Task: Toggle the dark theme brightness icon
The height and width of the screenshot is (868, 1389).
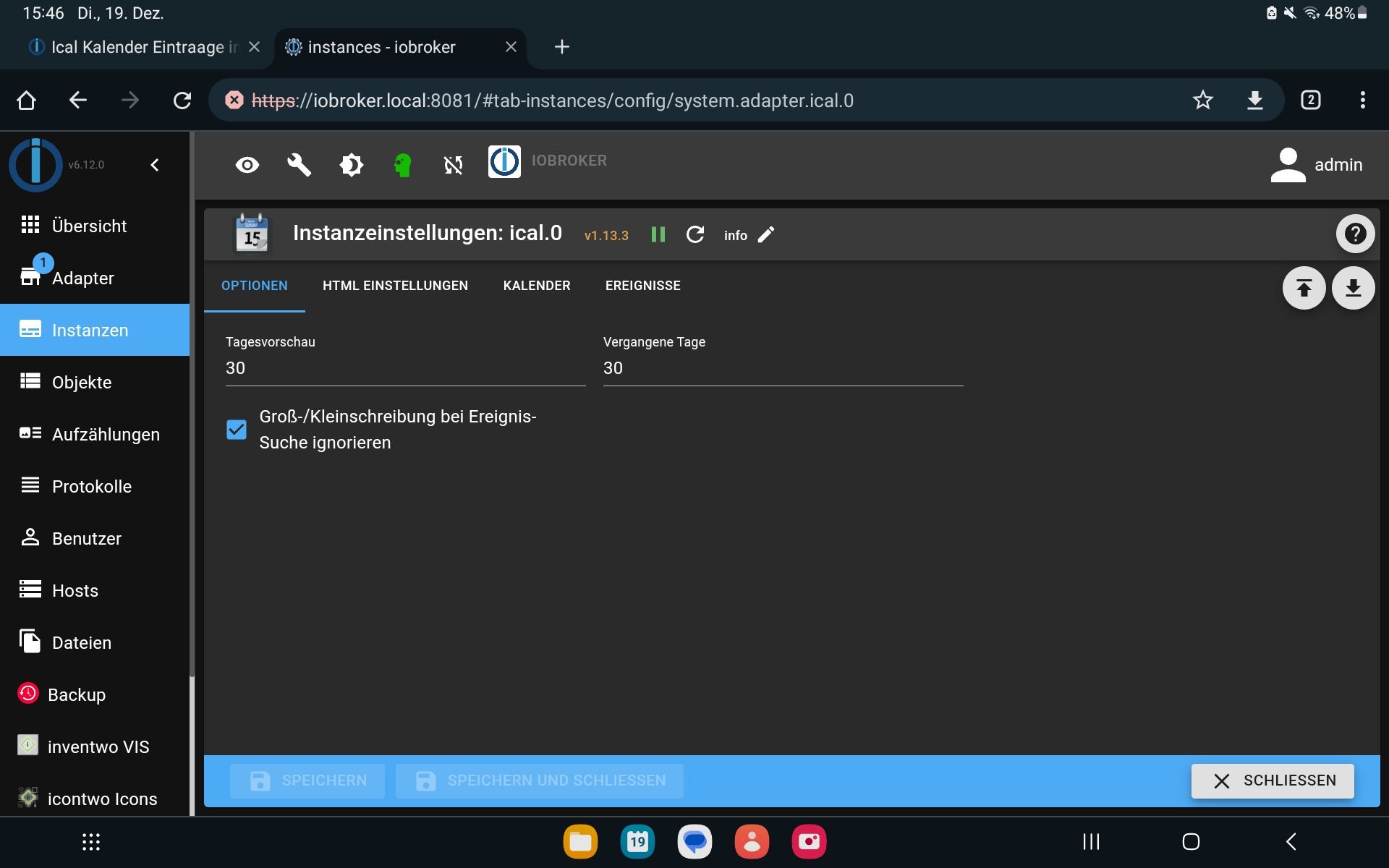Action: click(351, 165)
